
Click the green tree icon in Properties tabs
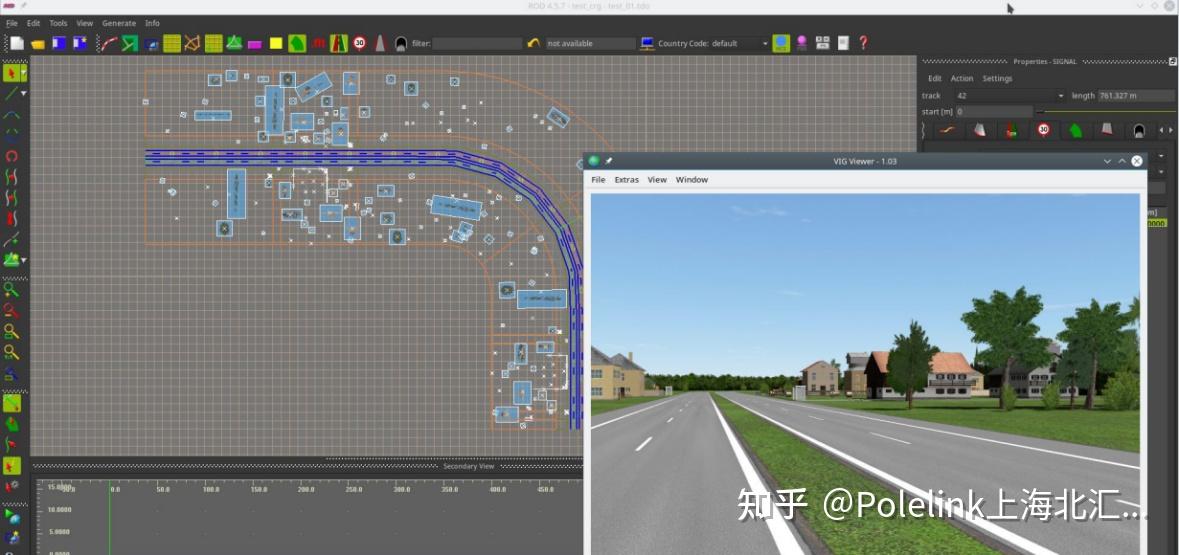(1075, 130)
